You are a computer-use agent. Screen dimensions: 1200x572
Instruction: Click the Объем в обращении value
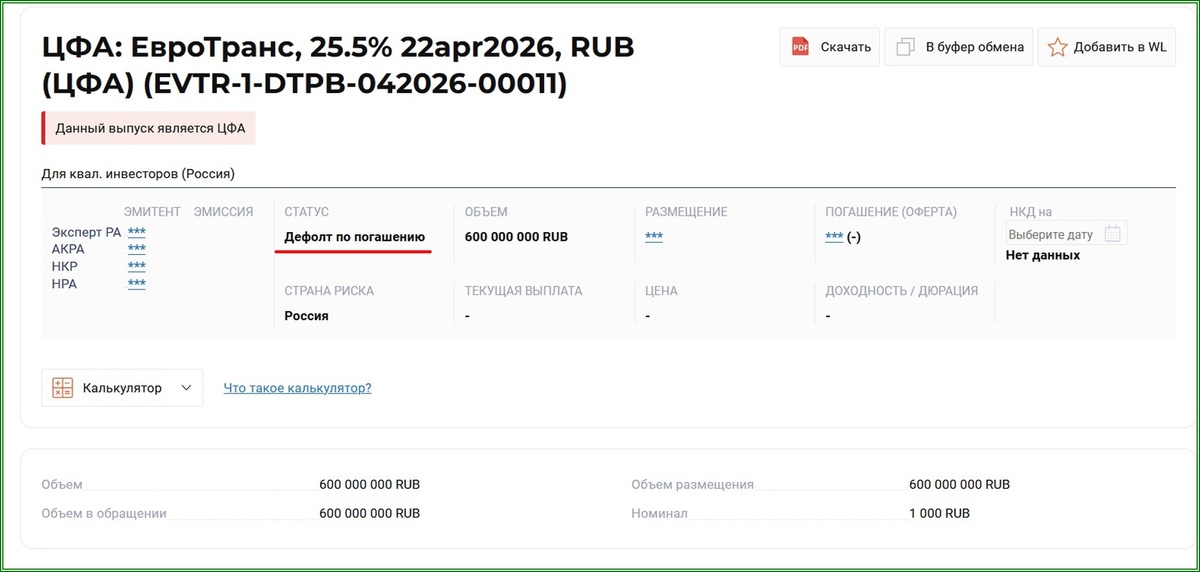pyautogui.click(x=369, y=513)
